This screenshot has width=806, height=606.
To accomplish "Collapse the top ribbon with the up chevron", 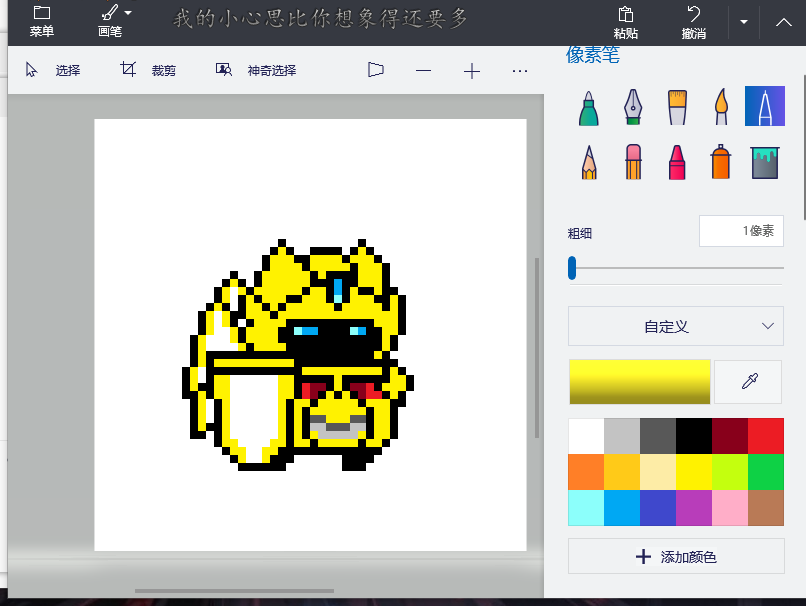I will click(x=783, y=22).
